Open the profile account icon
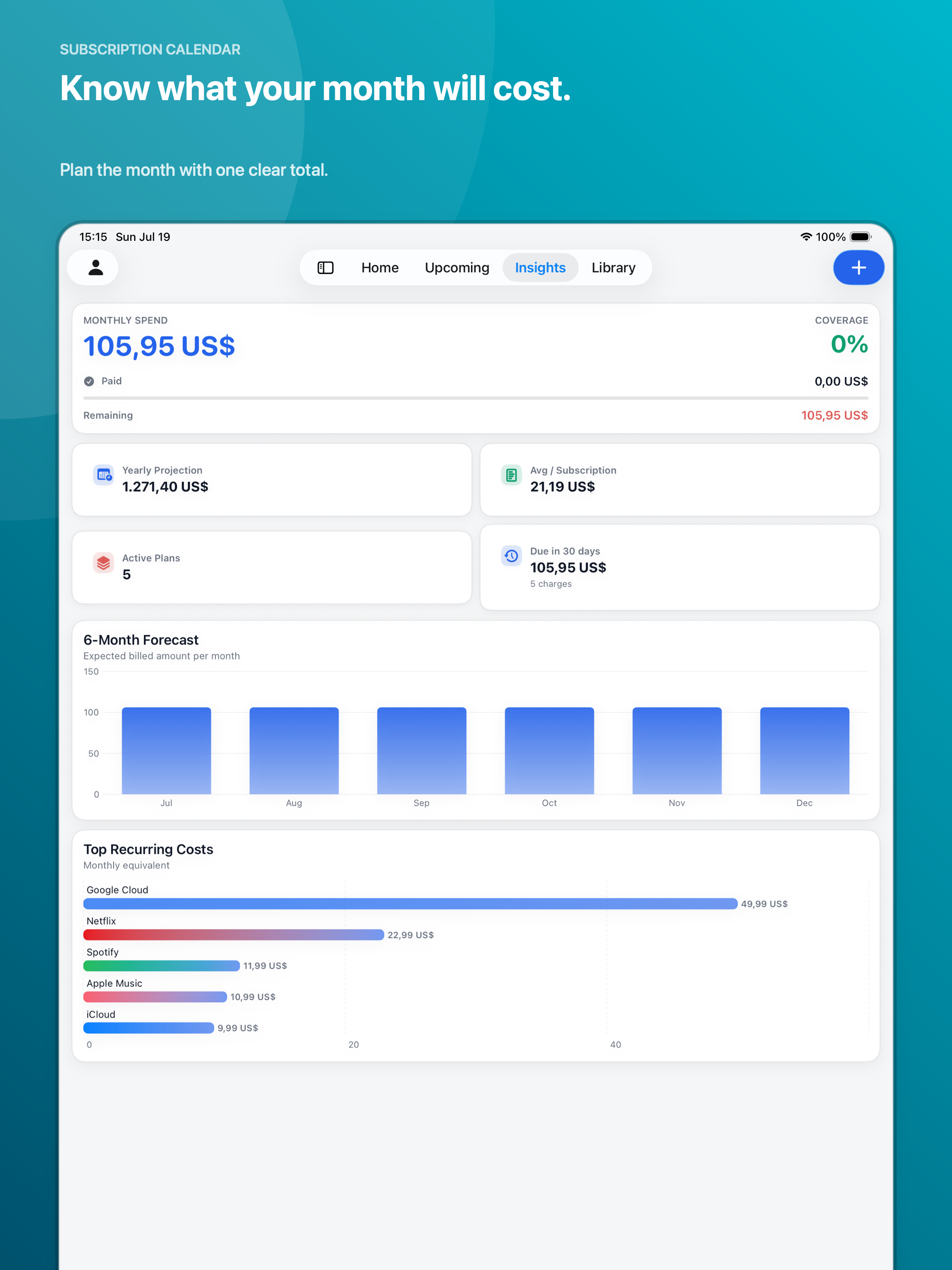The width and height of the screenshot is (952, 1270). [95, 268]
